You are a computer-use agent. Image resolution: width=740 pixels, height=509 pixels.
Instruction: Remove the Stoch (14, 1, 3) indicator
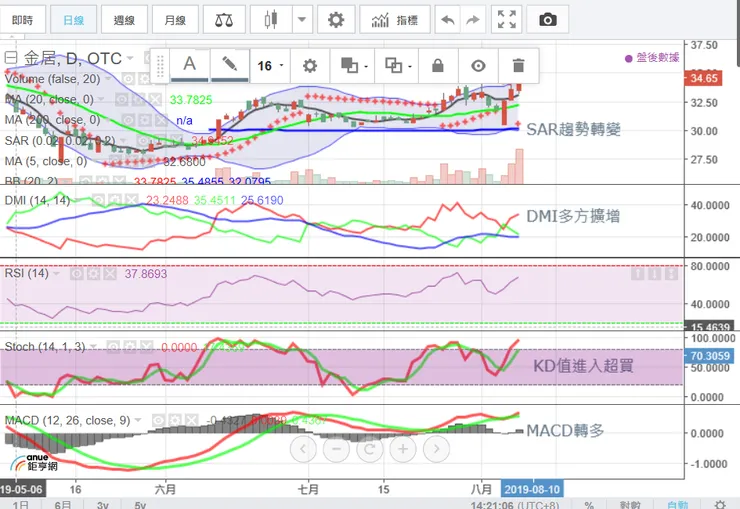[x=146, y=348]
